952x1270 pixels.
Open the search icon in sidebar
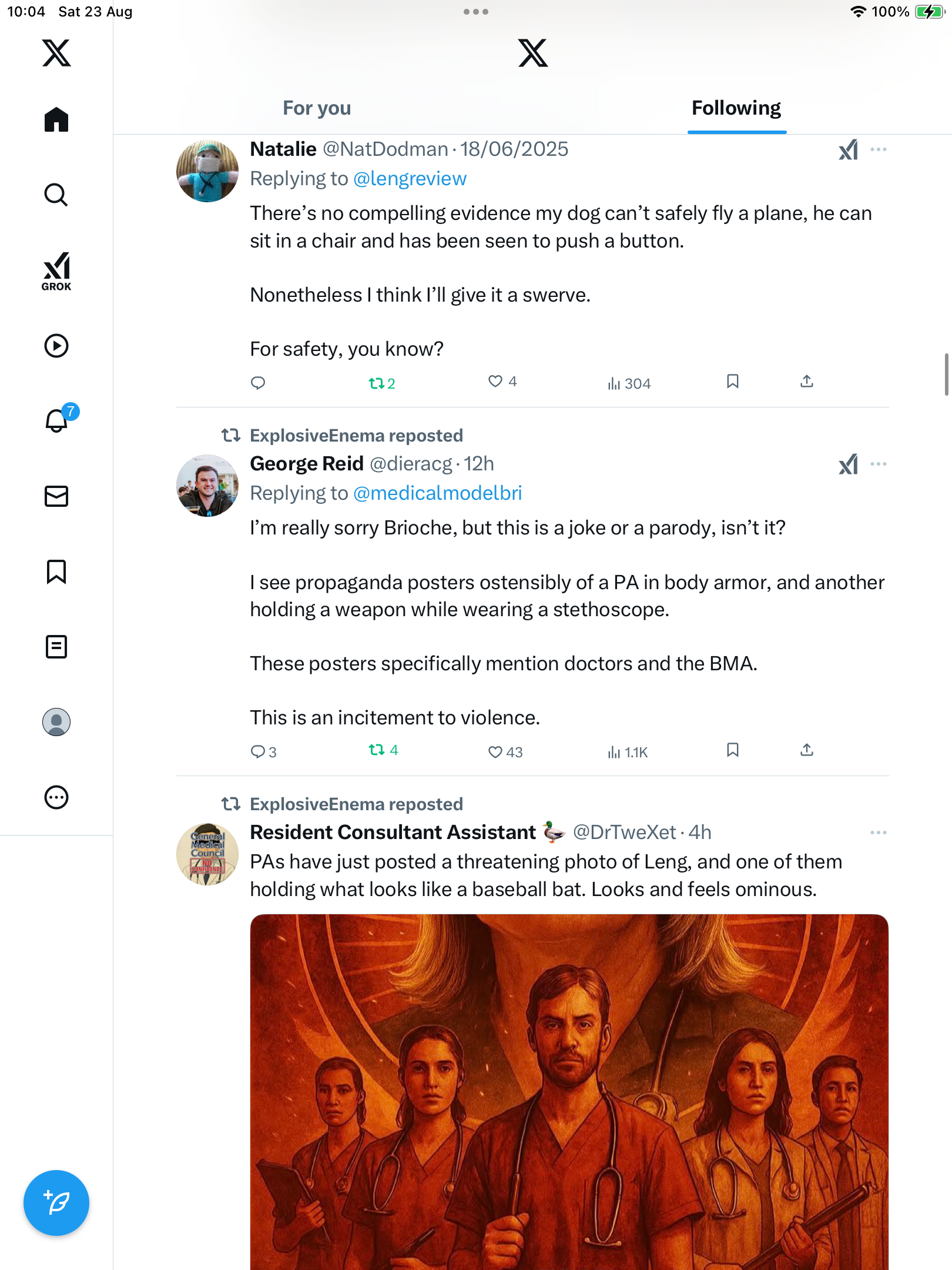click(56, 195)
